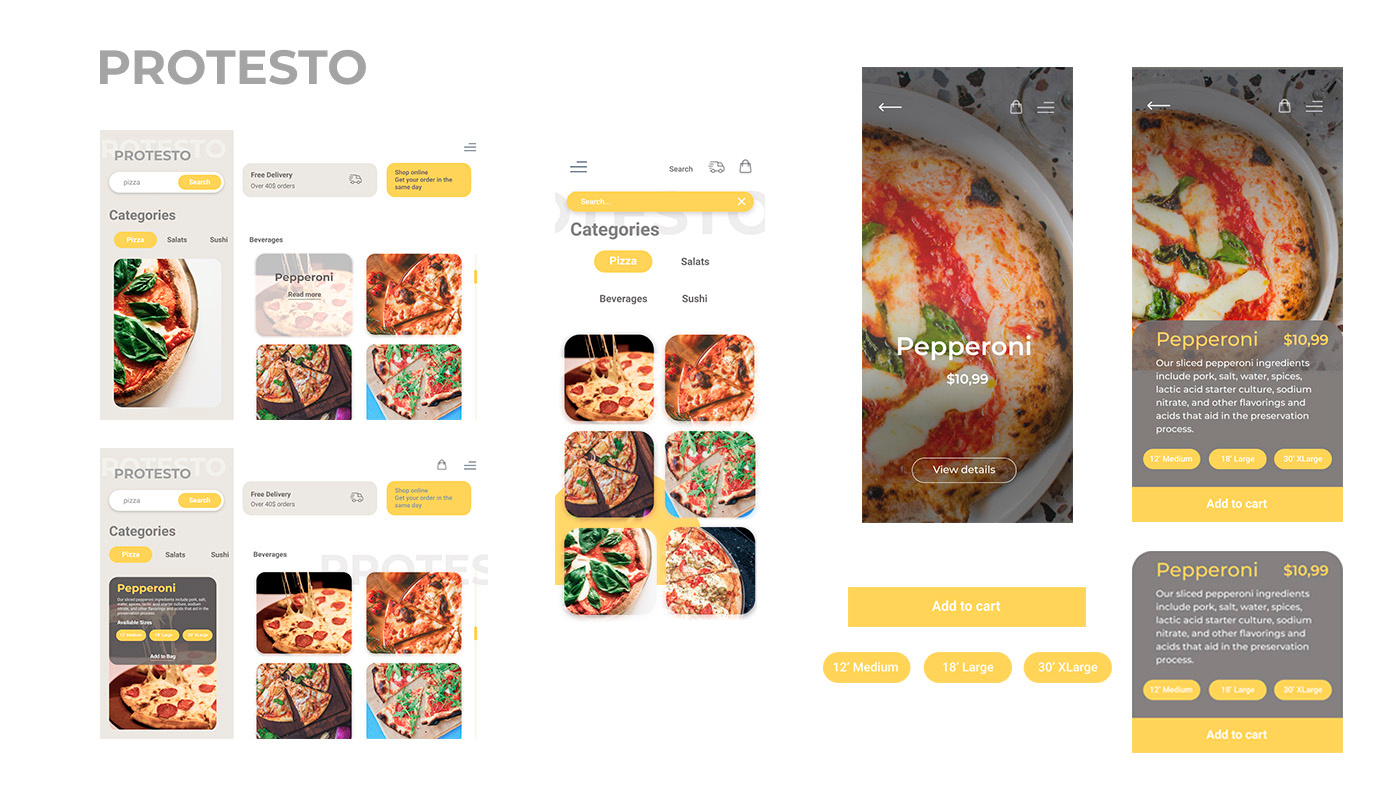Switch to Salats category in center screen
The image size is (1400, 800).
[695, 262]
